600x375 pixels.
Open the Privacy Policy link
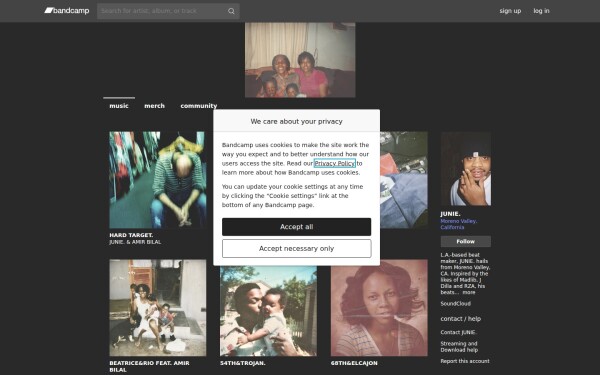[x=334, y=163]
